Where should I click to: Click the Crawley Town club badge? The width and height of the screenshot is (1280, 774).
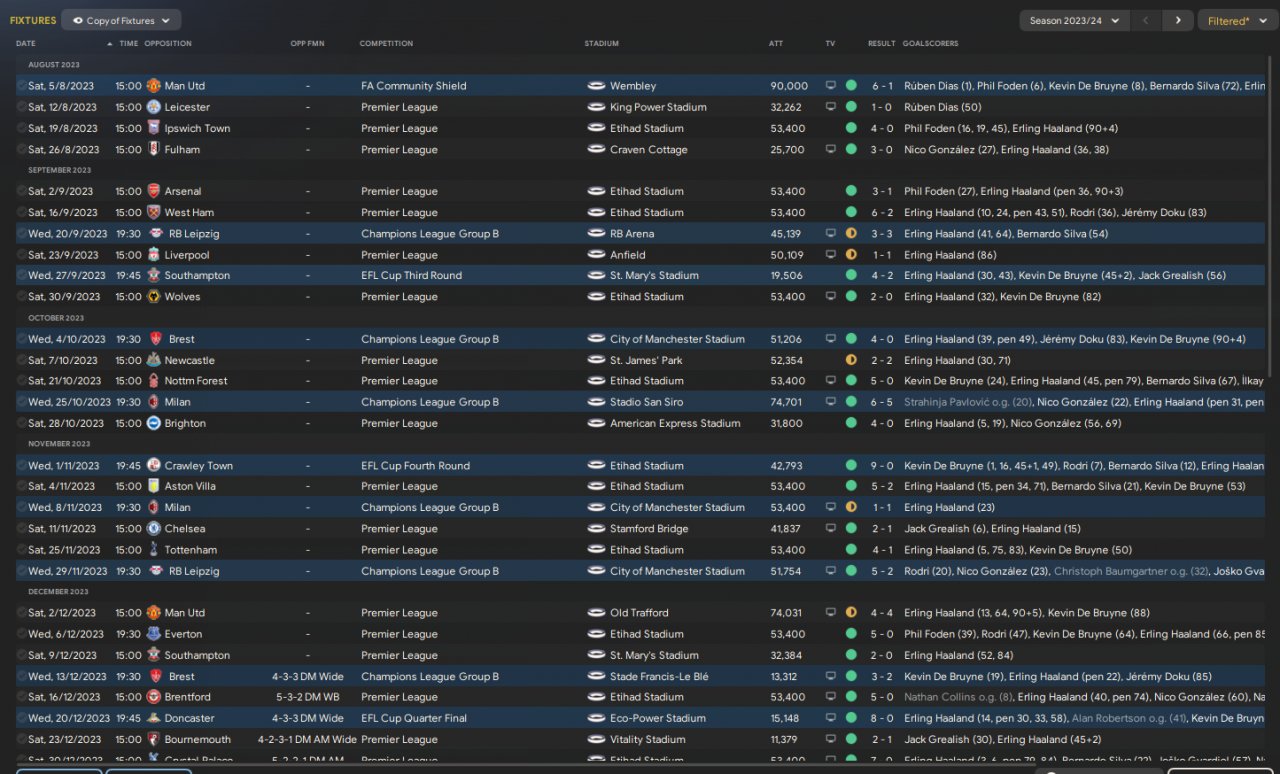pyautogui.click(x=153, y=465)
